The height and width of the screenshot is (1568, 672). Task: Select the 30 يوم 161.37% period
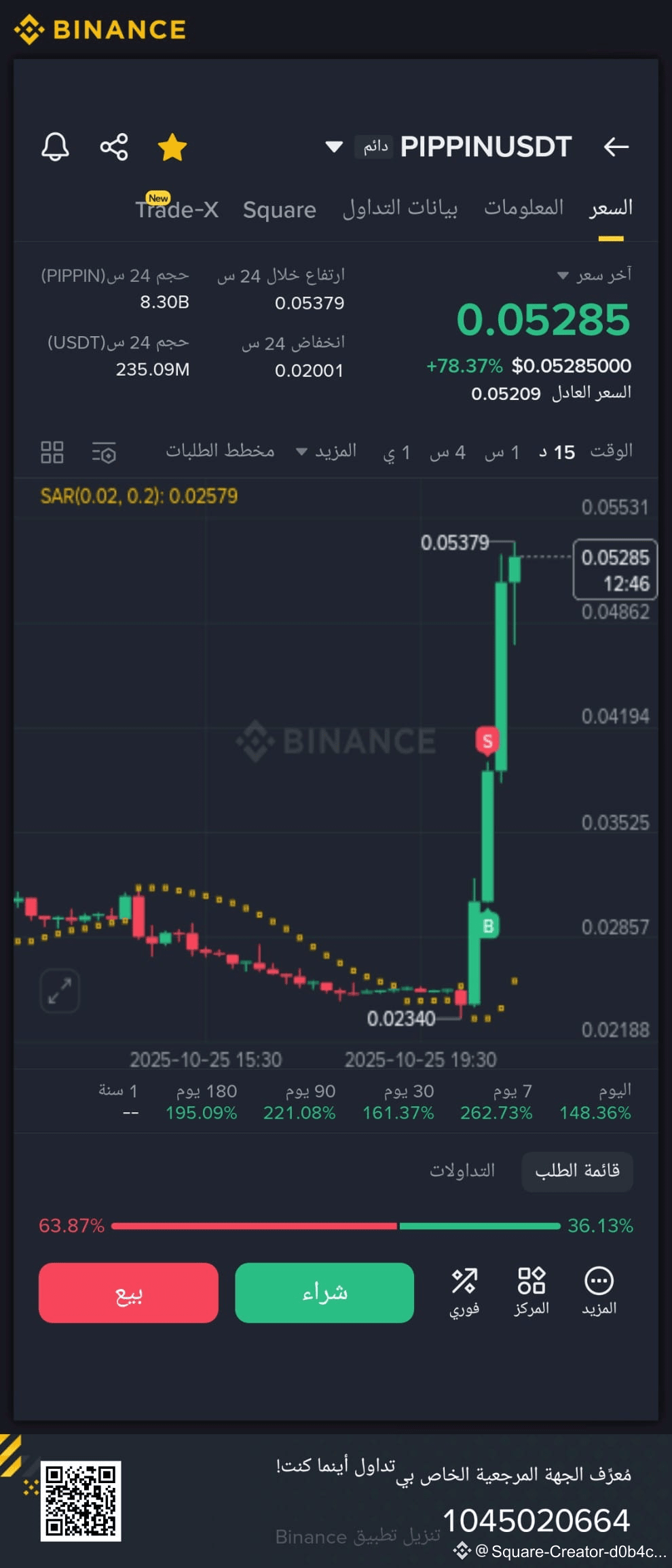(398, 1101)
